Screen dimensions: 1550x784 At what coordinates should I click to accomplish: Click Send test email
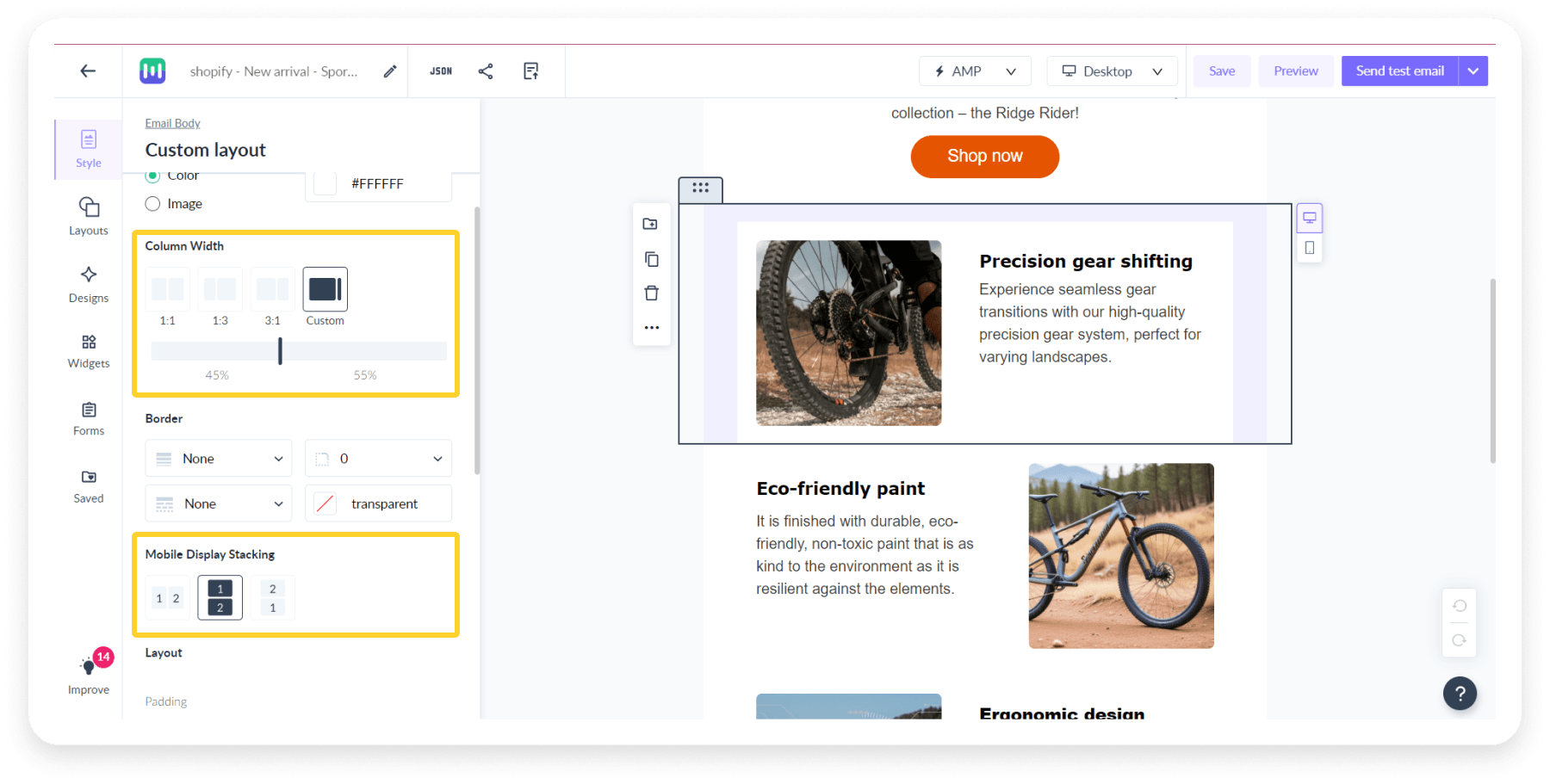tap(1398, 71)
